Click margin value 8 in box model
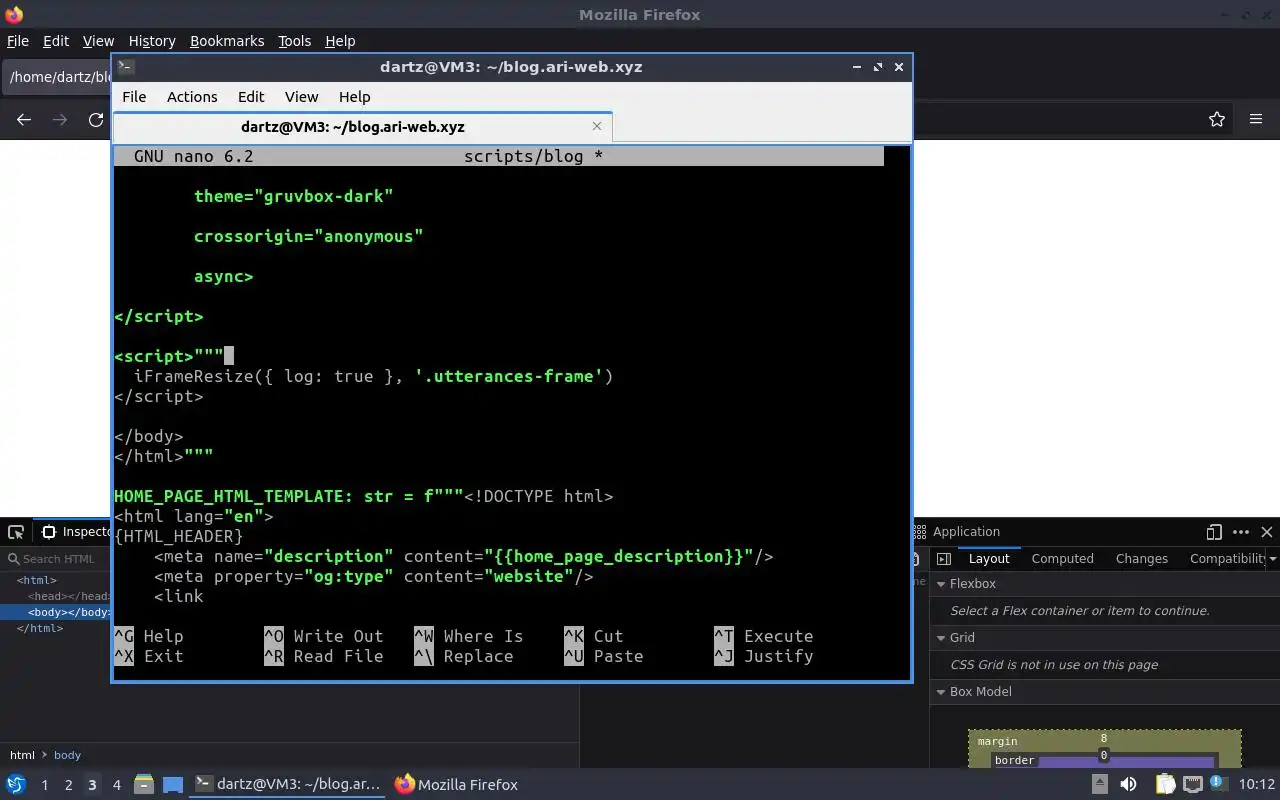 (x=1104, y=739)
